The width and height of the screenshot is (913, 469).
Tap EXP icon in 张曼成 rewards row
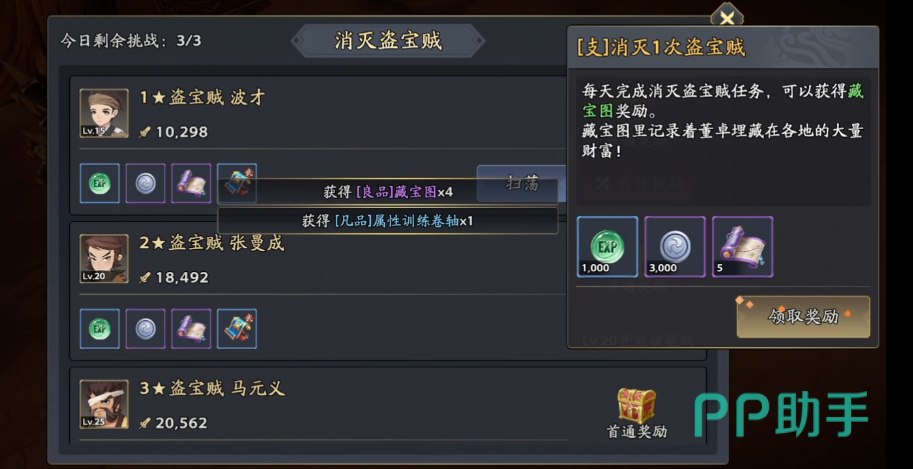(100, 329)
